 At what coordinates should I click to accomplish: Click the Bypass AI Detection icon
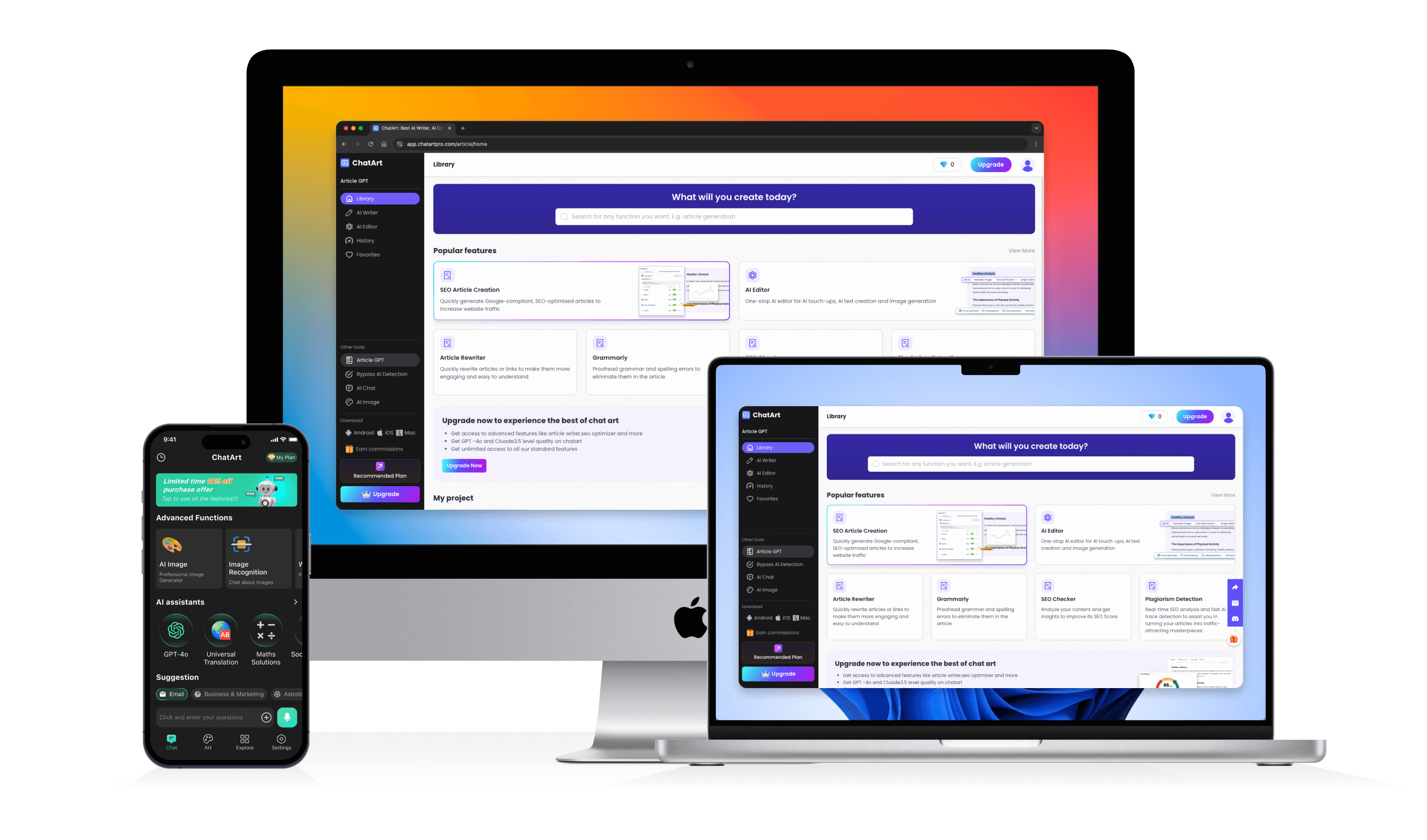pos(349,374)
